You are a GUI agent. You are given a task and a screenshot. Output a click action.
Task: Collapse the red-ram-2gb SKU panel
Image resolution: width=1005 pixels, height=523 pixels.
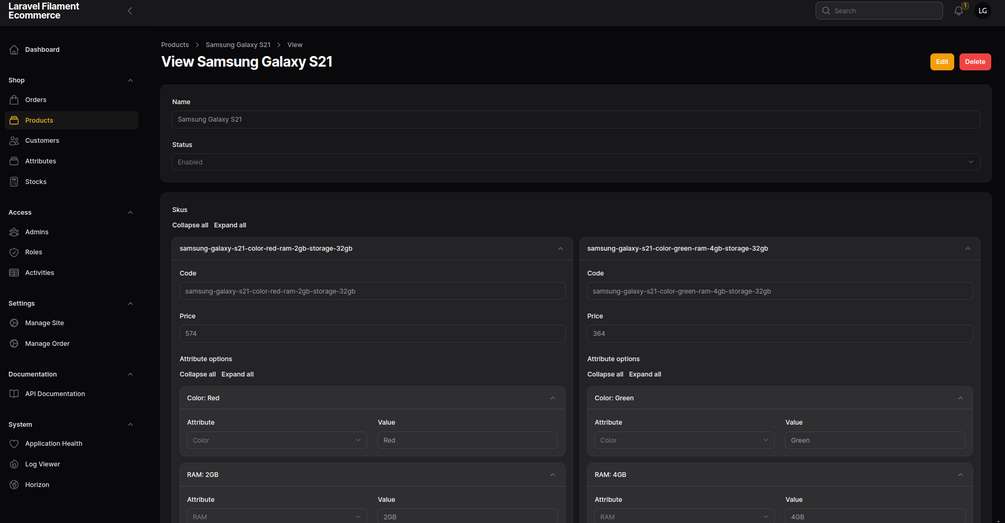pyautogui.click(x=560, y=249)
